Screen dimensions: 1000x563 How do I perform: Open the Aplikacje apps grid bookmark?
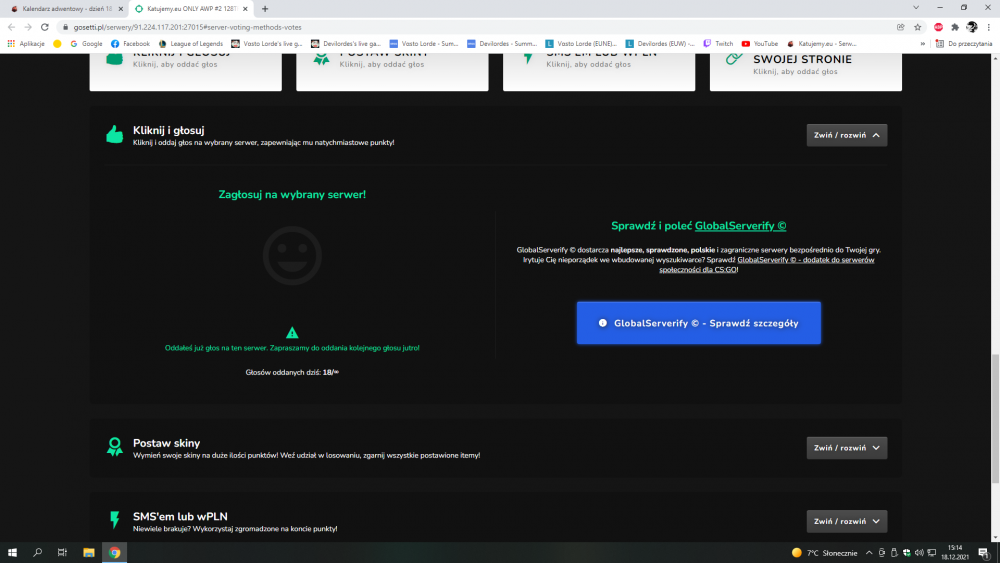click(x=26, y=43)
